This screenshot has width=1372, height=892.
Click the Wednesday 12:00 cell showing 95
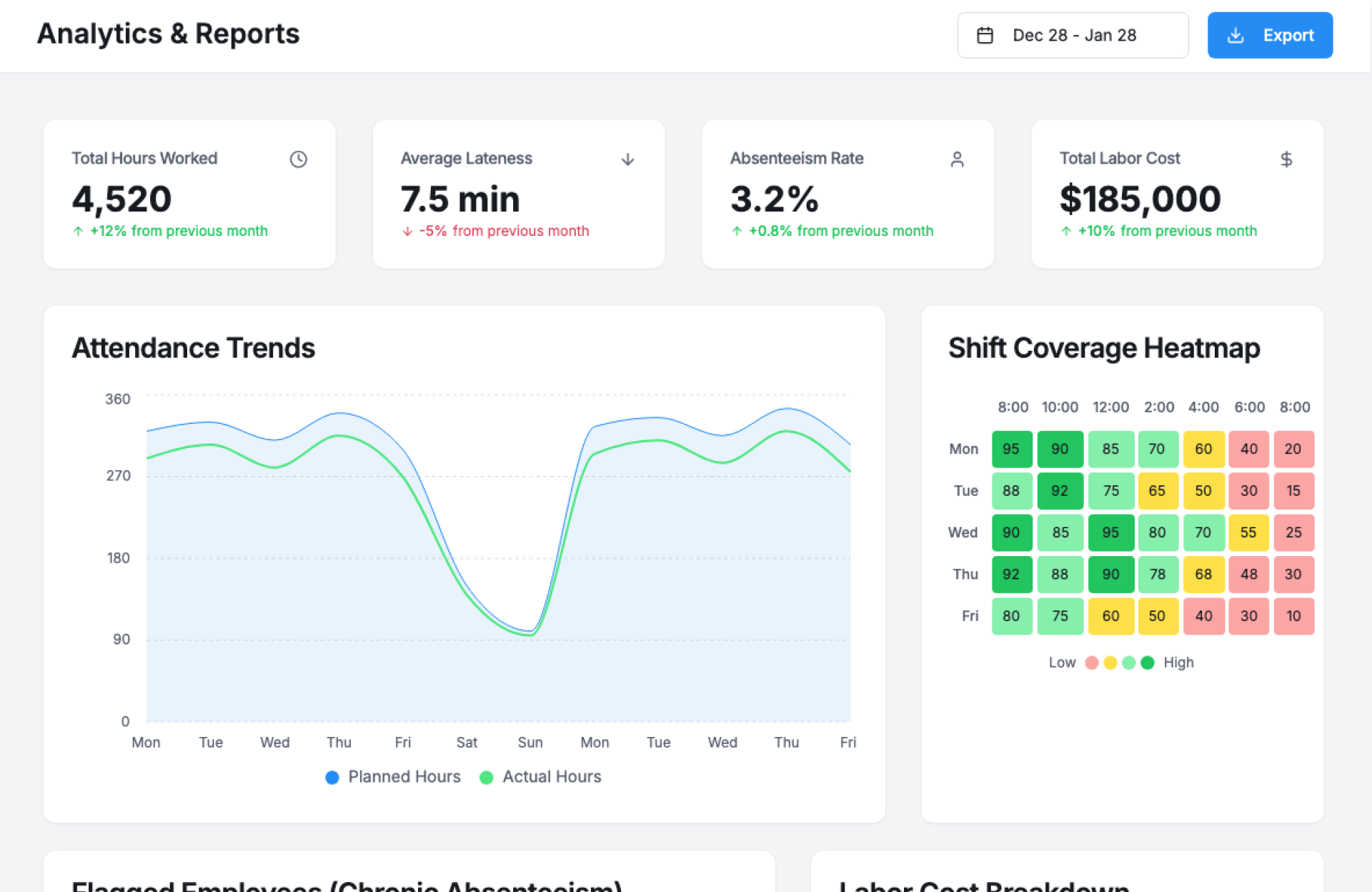[x=1110, y=532]
